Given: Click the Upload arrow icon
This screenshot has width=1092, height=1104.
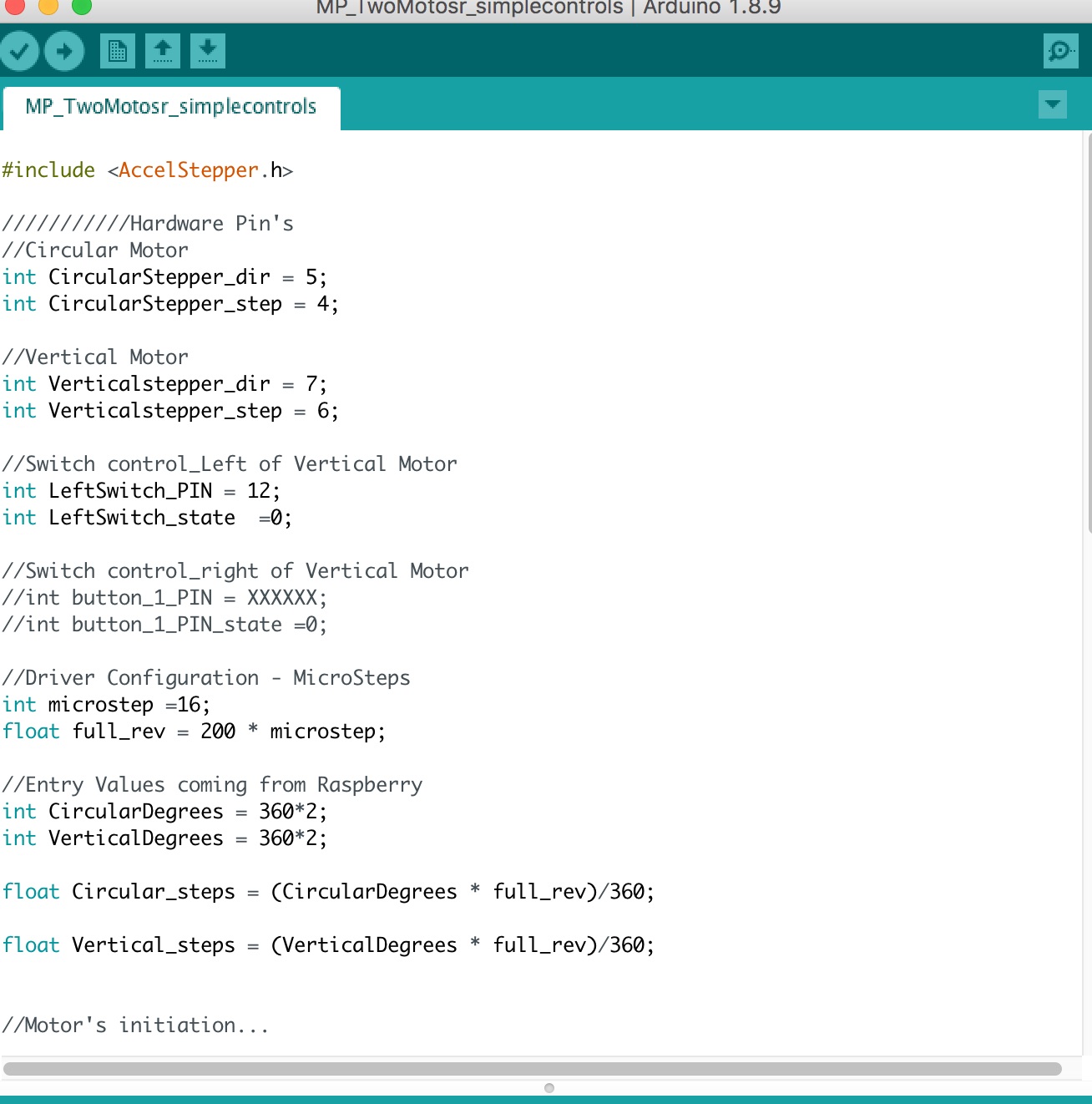Looking at the screenshot, I should pos(64,52).
